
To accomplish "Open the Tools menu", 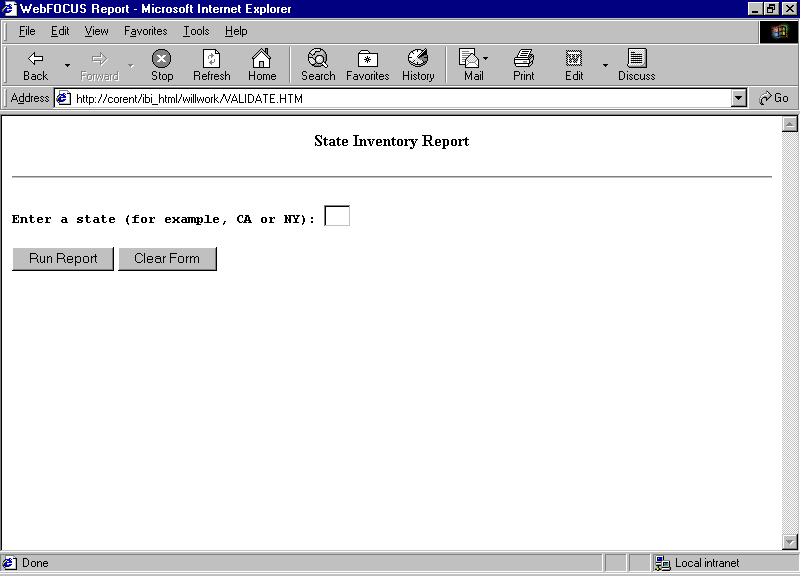I will (196, 31).
